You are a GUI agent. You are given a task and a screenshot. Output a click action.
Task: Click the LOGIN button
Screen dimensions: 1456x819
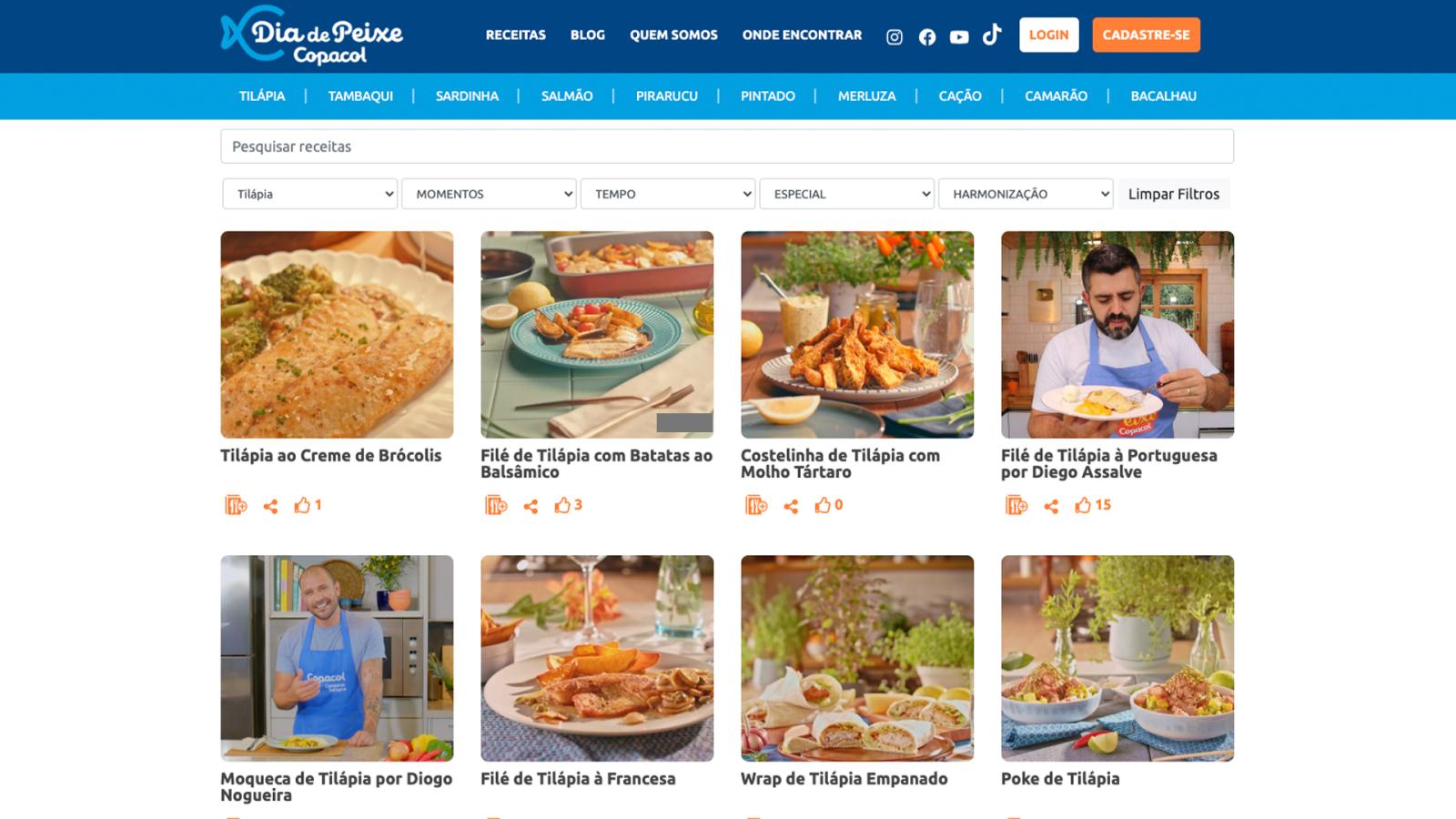point(1048,35)
